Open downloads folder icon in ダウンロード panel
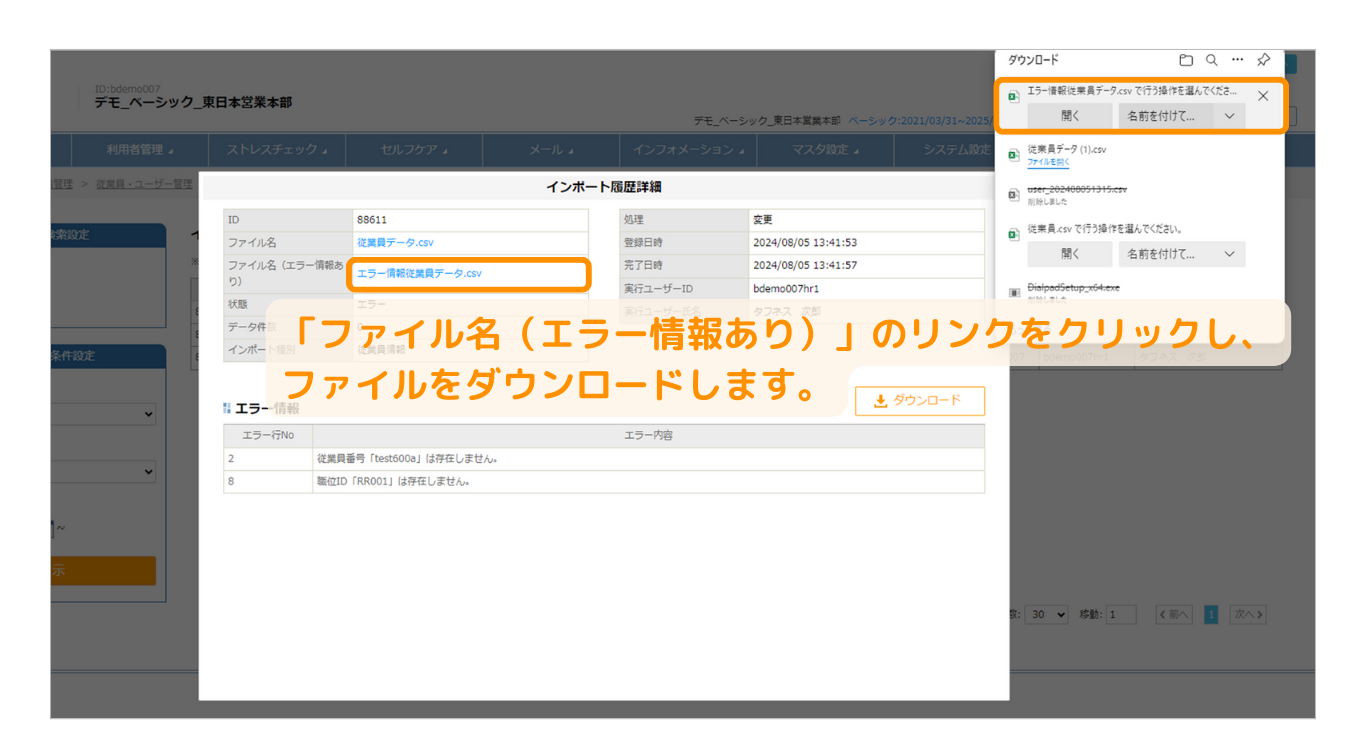1352x748 pixels. point(1186,60)
